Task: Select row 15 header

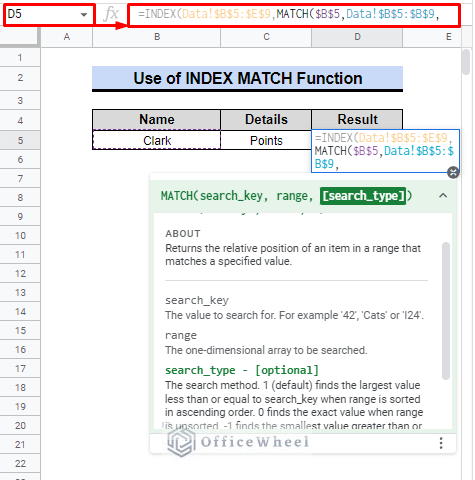Action: tap(20, 331)
